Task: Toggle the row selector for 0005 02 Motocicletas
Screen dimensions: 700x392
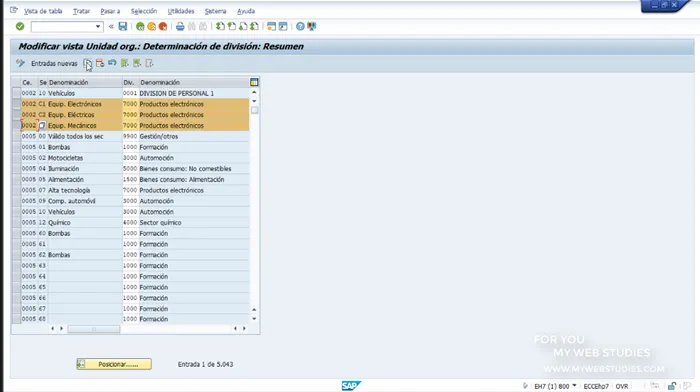Action: pyautogui.click(x=16, y=158)
